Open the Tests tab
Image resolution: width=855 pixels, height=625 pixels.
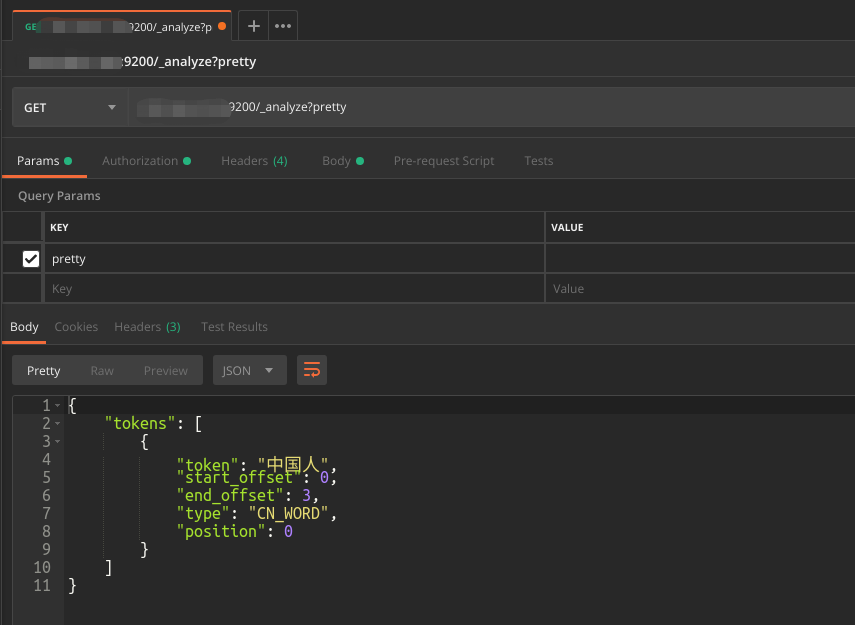tap(539, 161)
